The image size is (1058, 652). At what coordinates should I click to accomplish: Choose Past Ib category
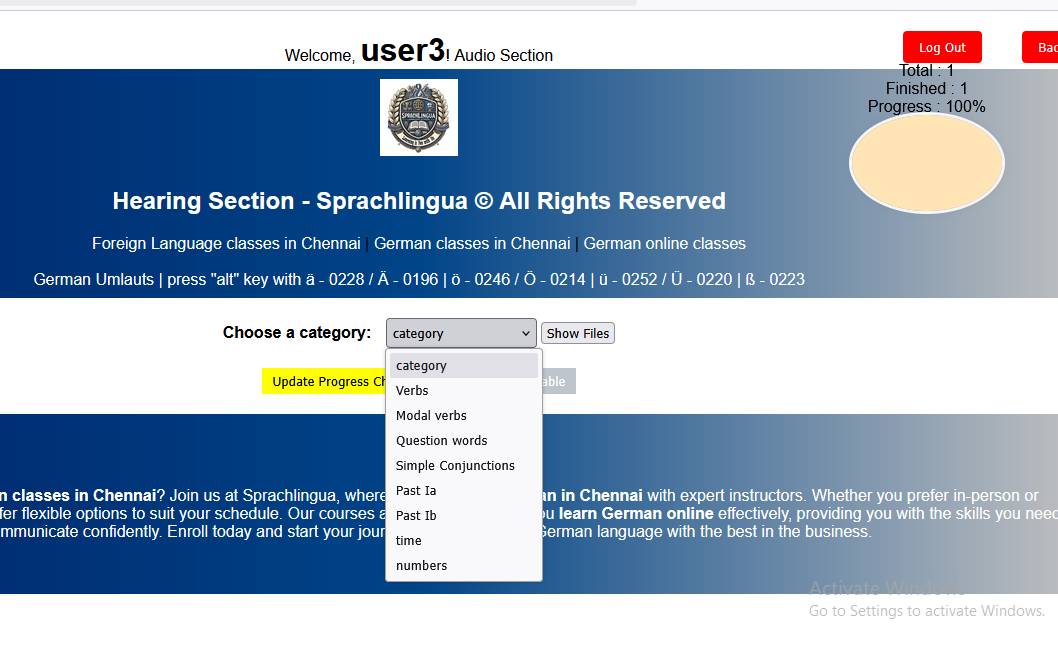click(x=464, y=515)
